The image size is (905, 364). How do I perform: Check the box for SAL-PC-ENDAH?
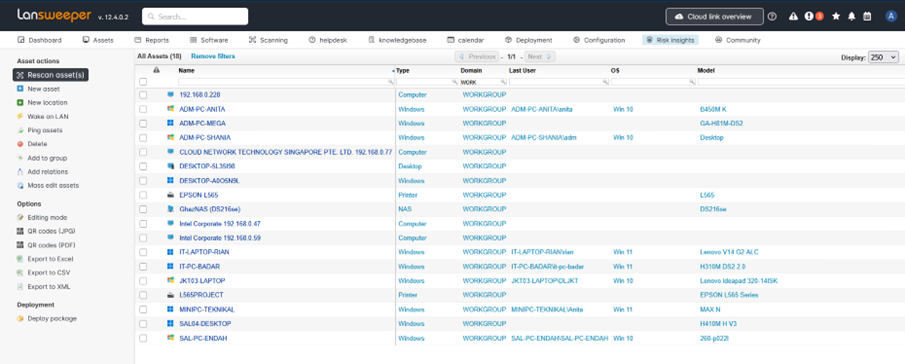coord(143,338)
